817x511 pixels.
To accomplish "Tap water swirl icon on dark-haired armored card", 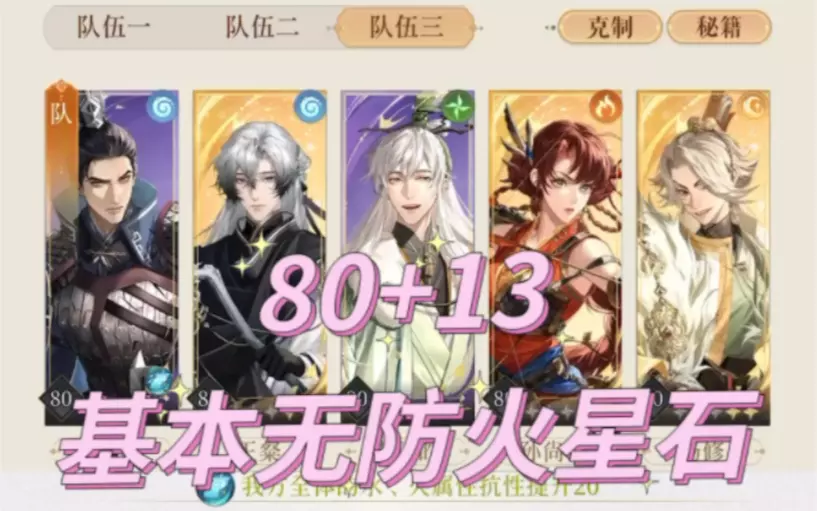I will 162,108.
